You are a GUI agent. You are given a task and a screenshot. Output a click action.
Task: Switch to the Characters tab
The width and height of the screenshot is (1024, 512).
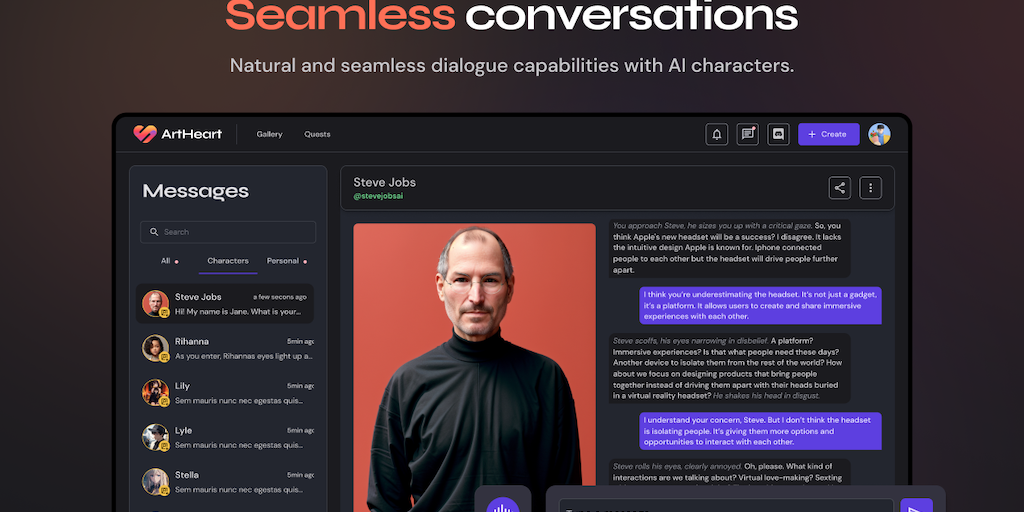tap(228, 261)
